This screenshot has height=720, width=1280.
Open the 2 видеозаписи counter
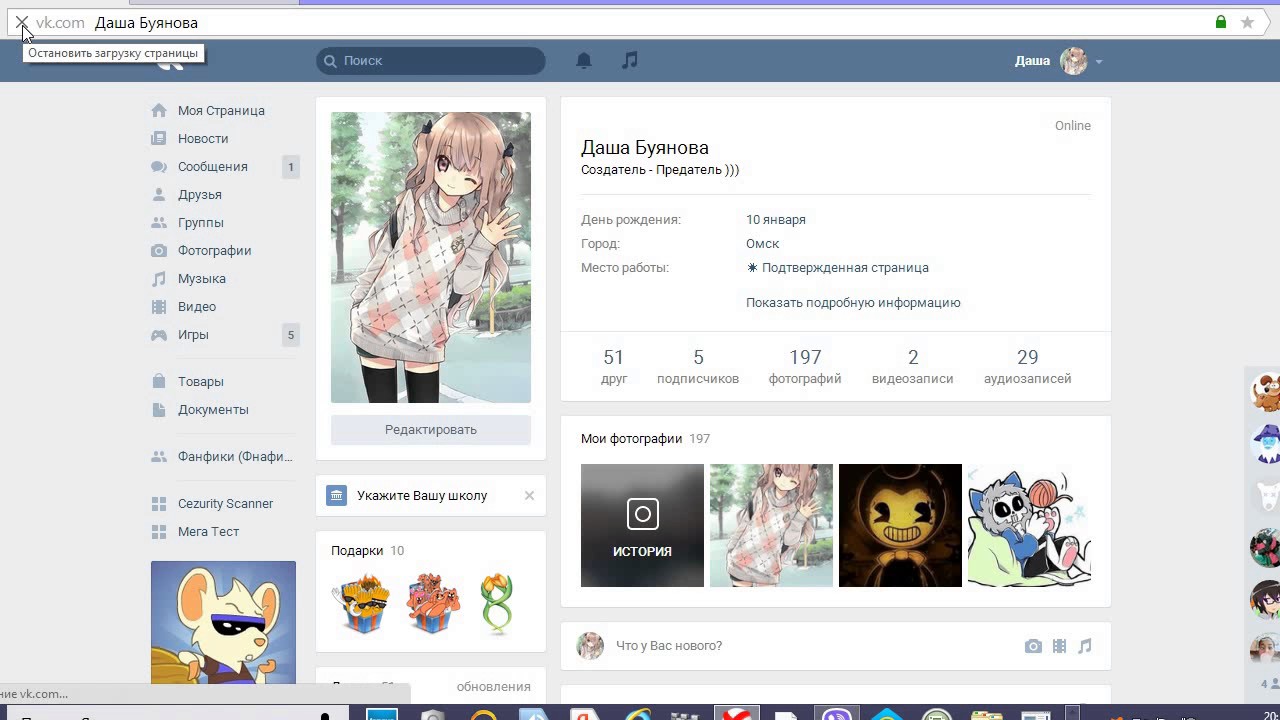[x=912, y=366]
